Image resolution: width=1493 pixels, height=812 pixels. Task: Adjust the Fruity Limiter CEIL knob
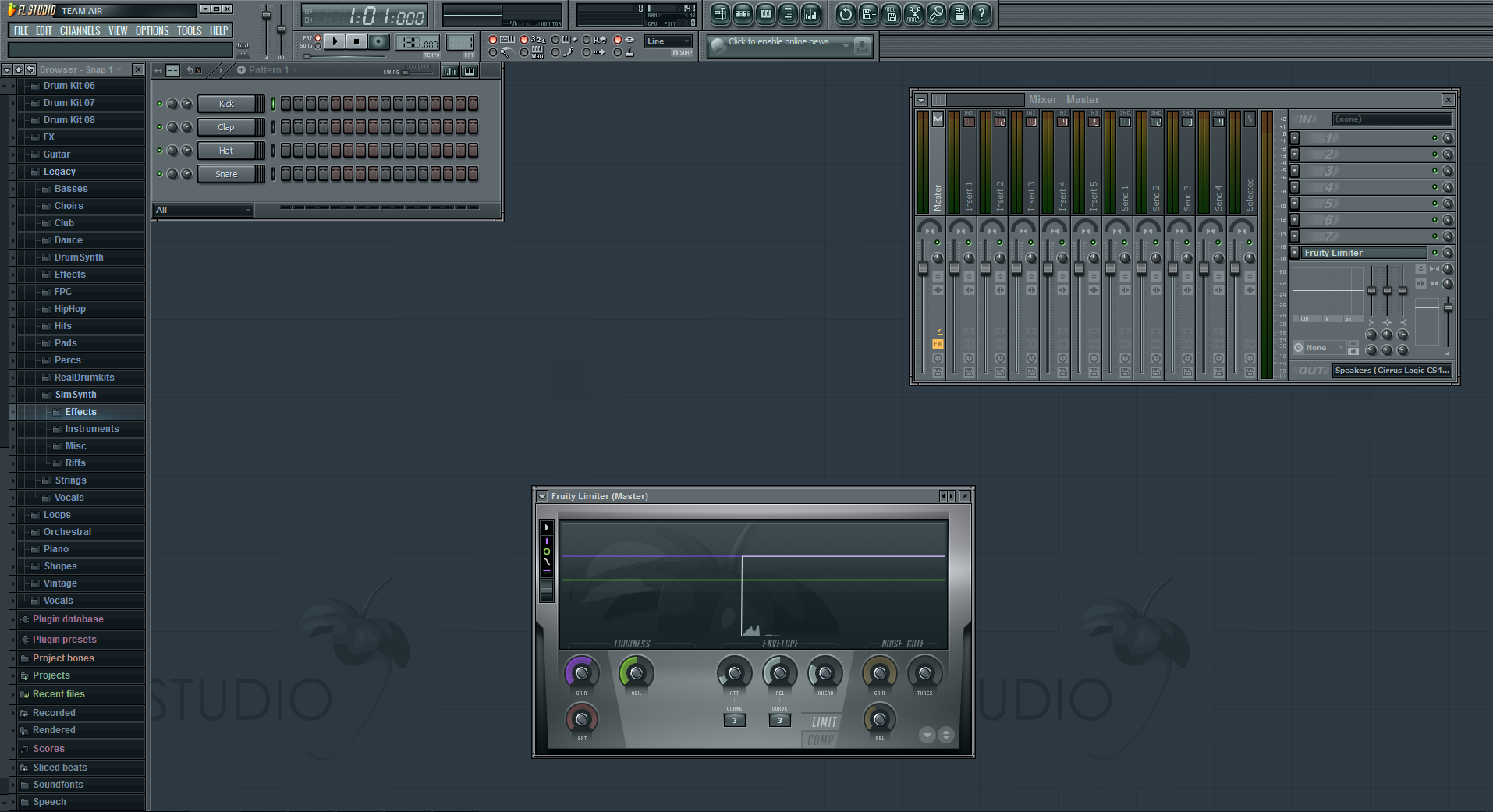(x=637, y=673)
